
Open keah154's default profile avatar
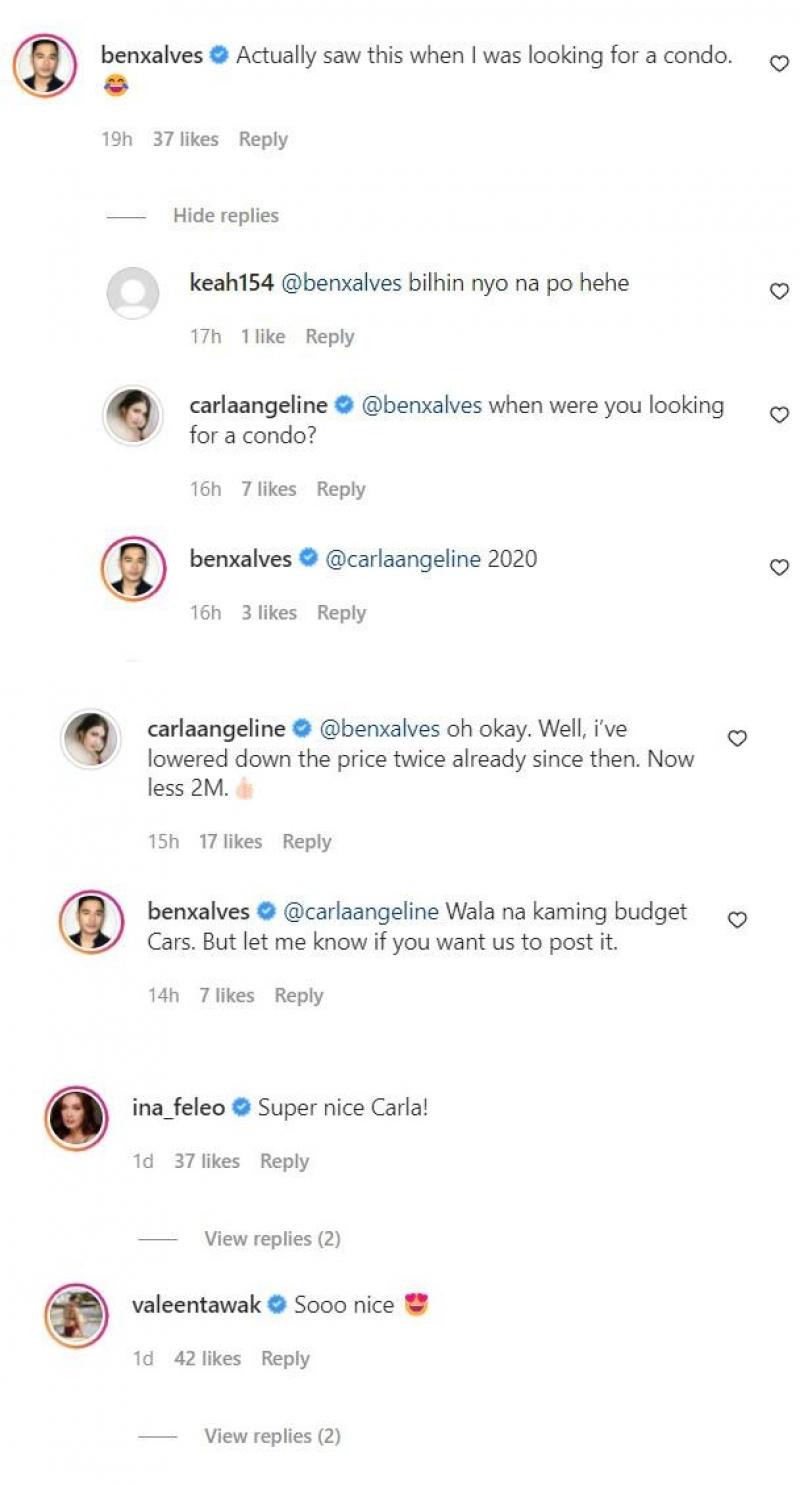[133, 293]
